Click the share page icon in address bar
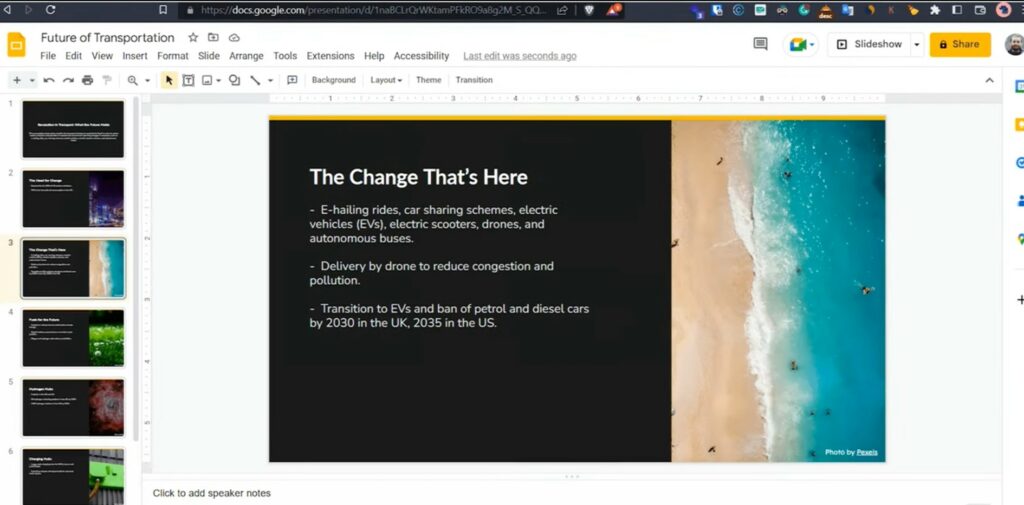Image resolution: width=1024 pixels, height=505 pixels. coord(562,10)
